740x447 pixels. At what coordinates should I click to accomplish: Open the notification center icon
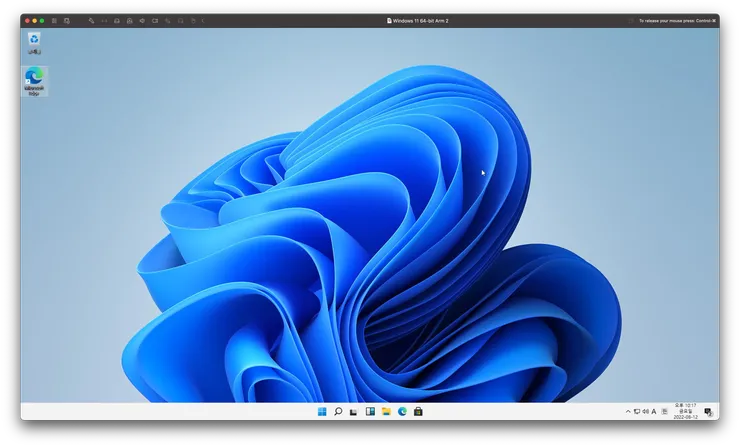(x=708, y=412)
